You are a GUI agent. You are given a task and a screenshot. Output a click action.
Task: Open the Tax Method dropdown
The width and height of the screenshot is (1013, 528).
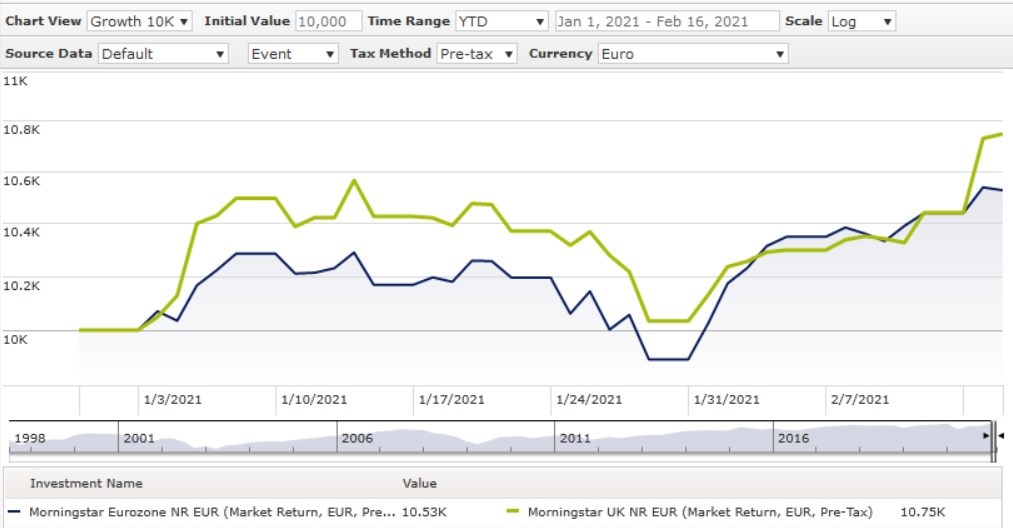(477, 54)
